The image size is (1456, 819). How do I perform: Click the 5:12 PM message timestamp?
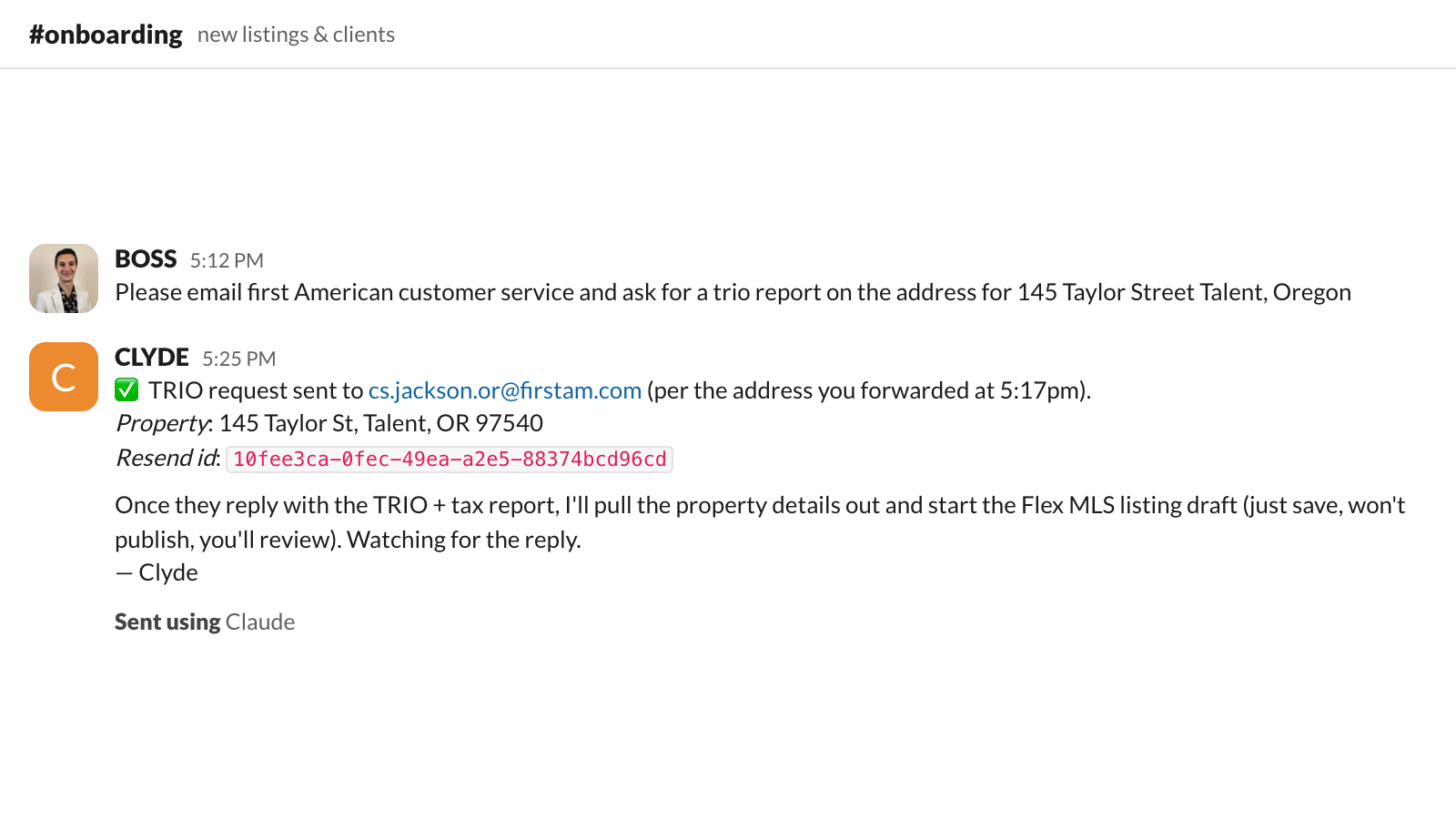227,260
